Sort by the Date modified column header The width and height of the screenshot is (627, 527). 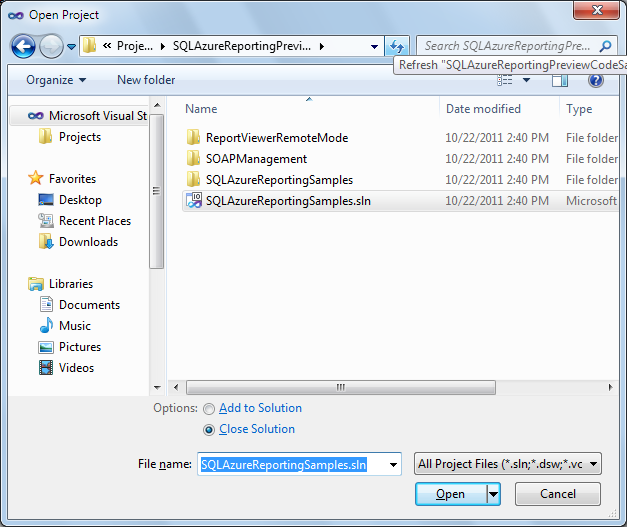[483, 109]
